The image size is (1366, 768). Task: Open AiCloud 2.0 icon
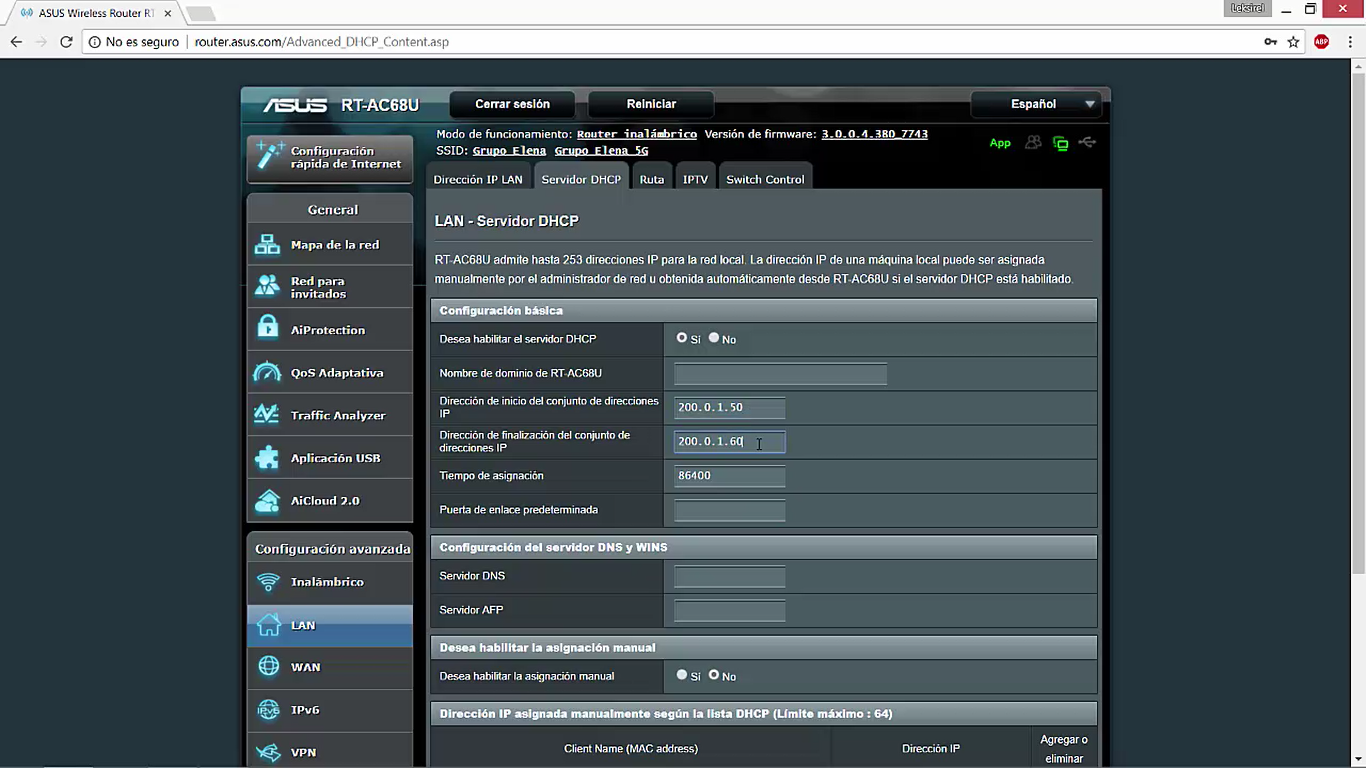(267, 501)
